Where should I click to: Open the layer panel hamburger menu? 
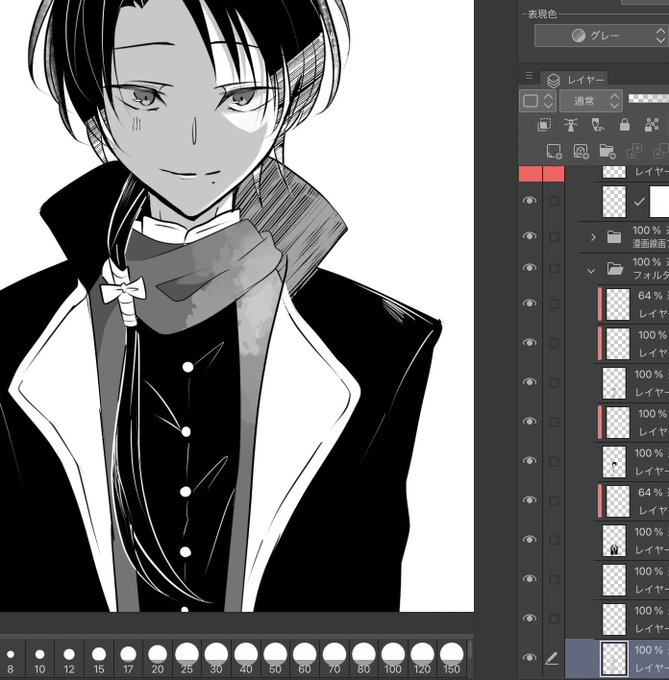(529, 76)
